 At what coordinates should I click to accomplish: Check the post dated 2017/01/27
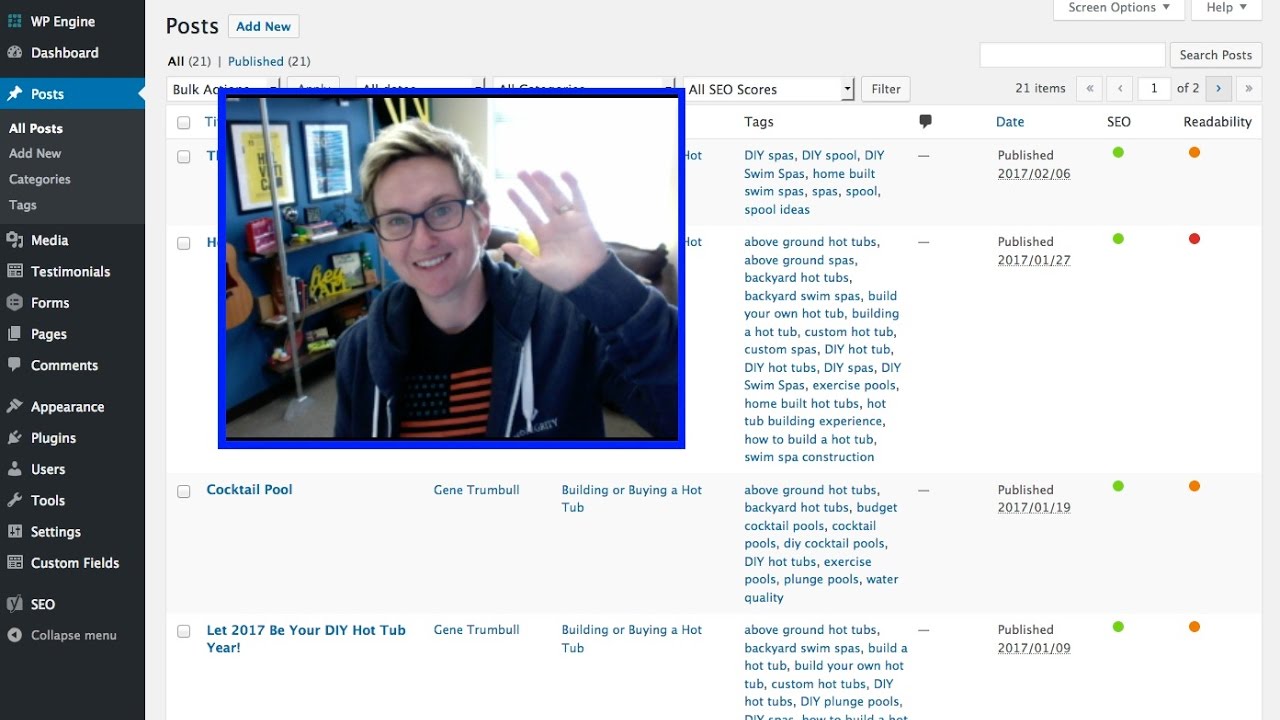tap(183, 242)
